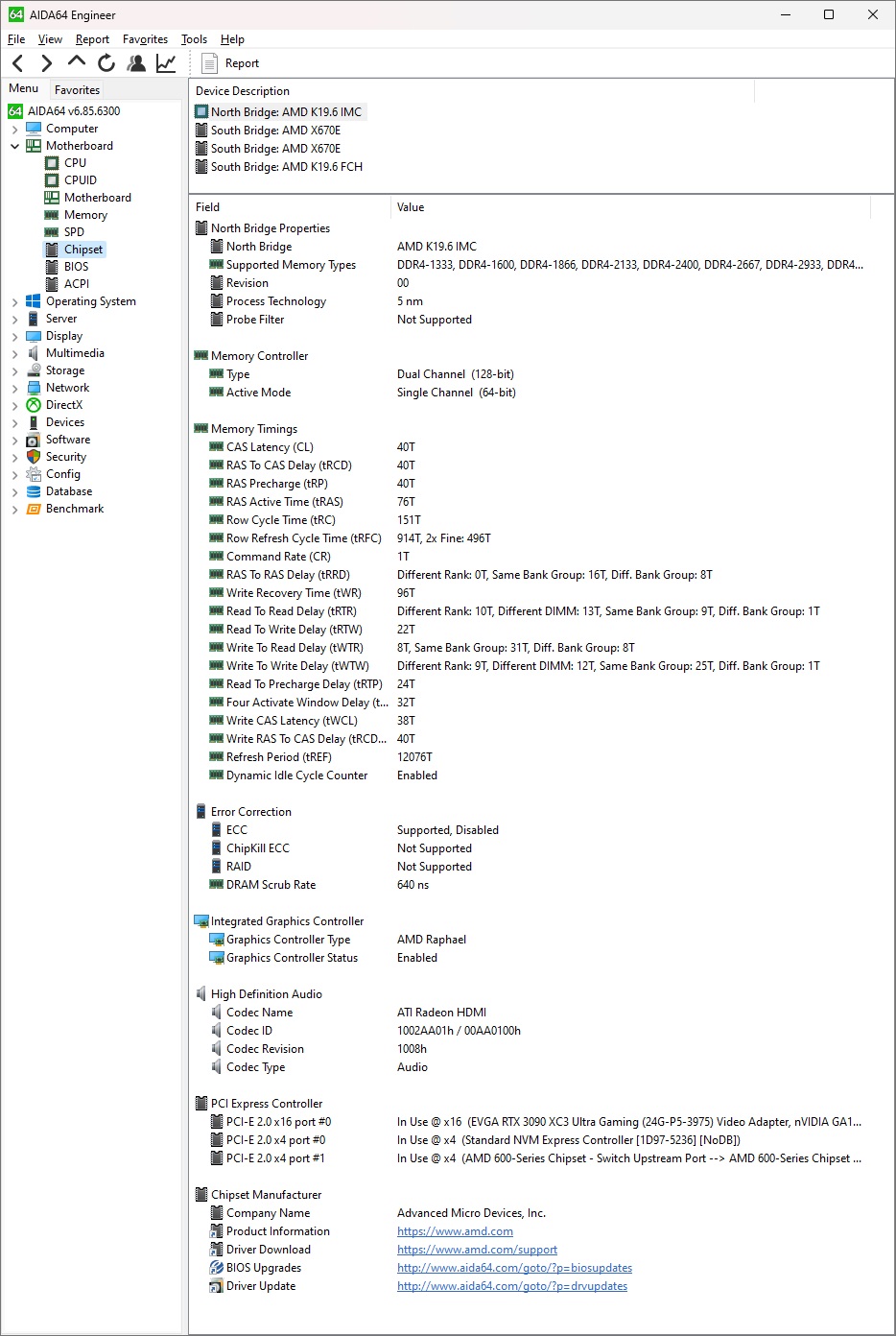Open the AMD support driver download link
The image size is (896, 1336).
click(477, 1250)
